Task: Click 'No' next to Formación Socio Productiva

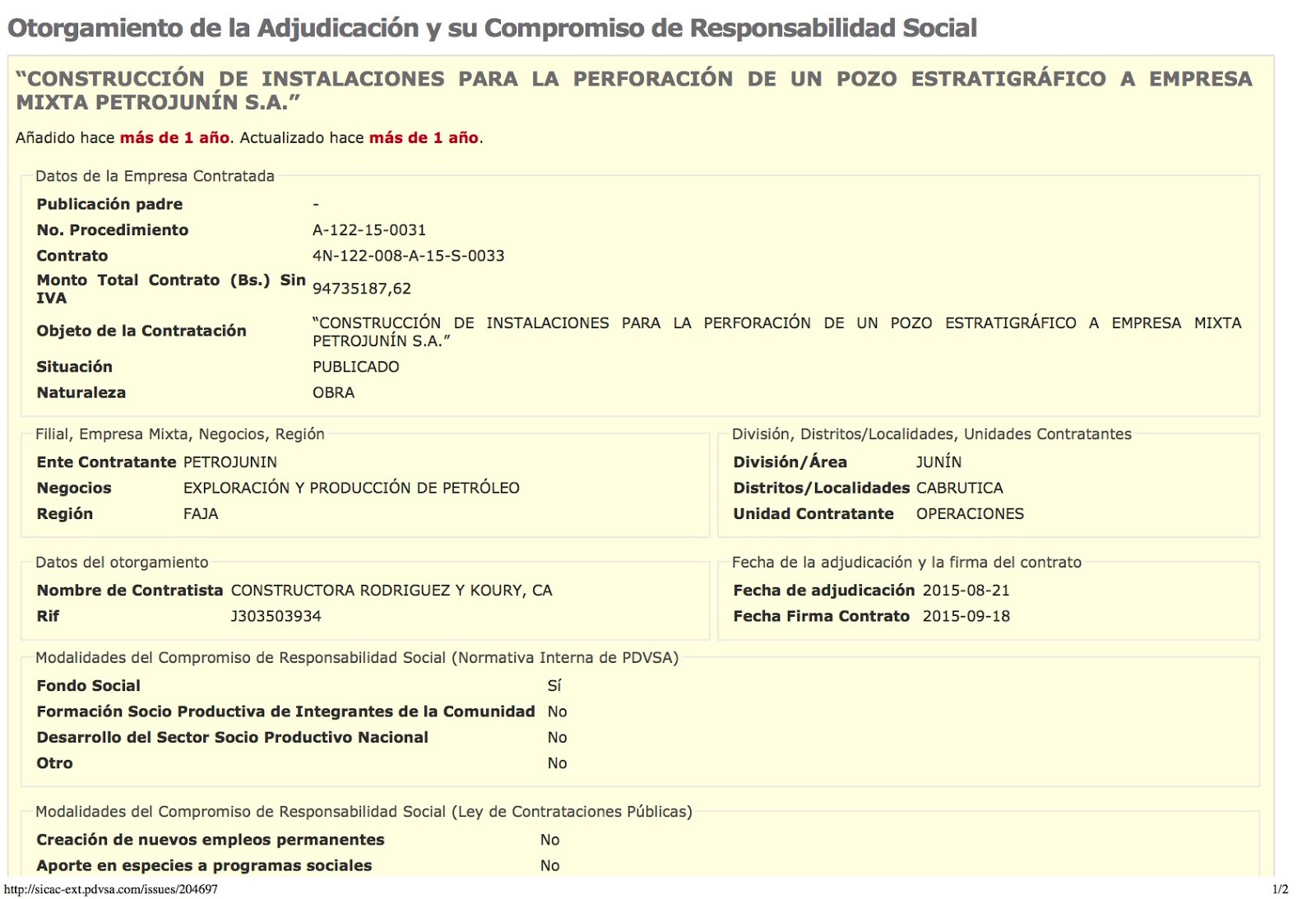Action: [x=557, y=711]
